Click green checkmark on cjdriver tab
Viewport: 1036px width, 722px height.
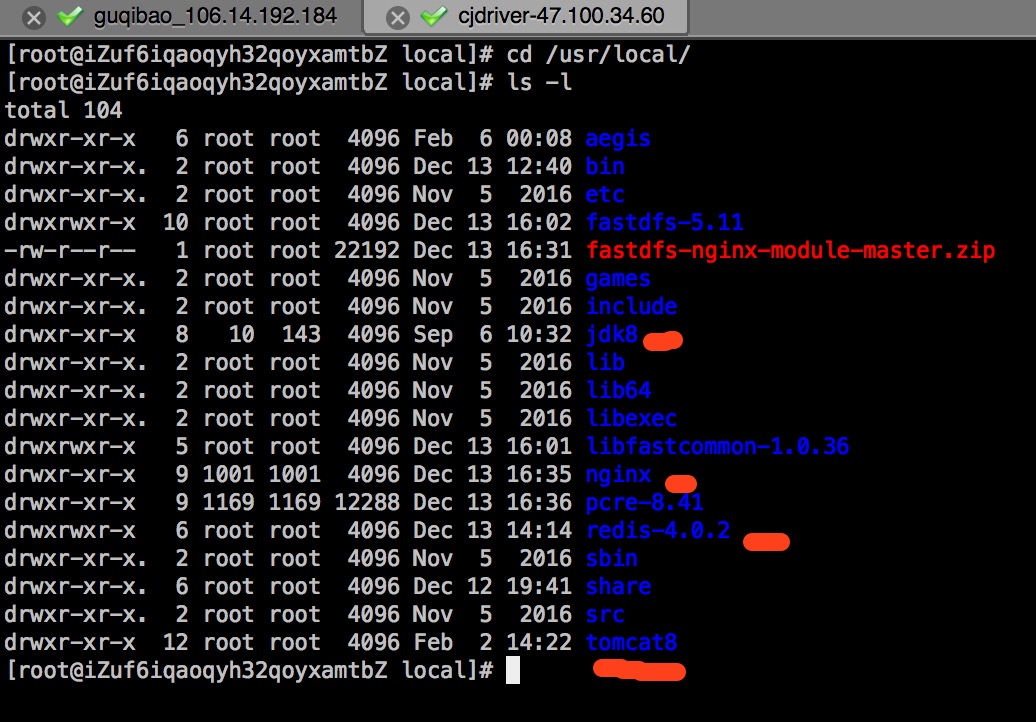(433, 16)
